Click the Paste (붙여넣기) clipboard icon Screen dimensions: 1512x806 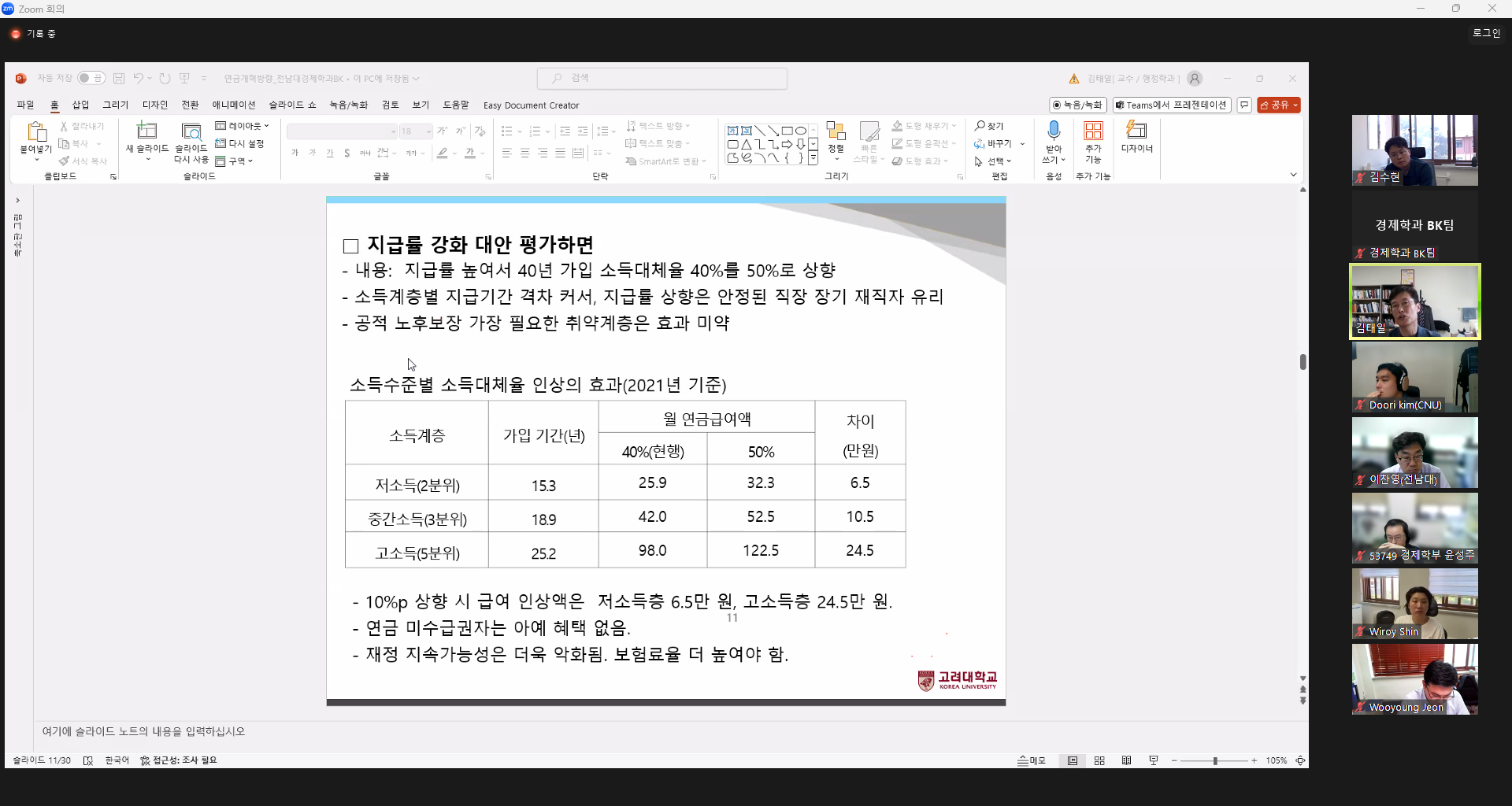(x=36, y=131)
